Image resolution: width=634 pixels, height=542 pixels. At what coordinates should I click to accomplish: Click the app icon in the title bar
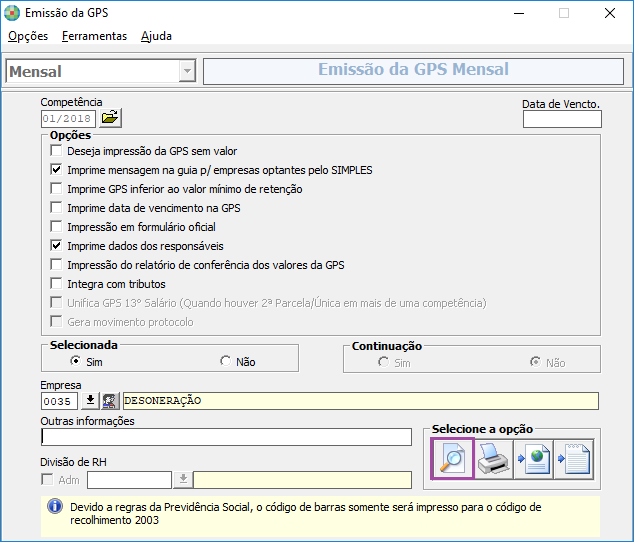(x=12, y=13)
